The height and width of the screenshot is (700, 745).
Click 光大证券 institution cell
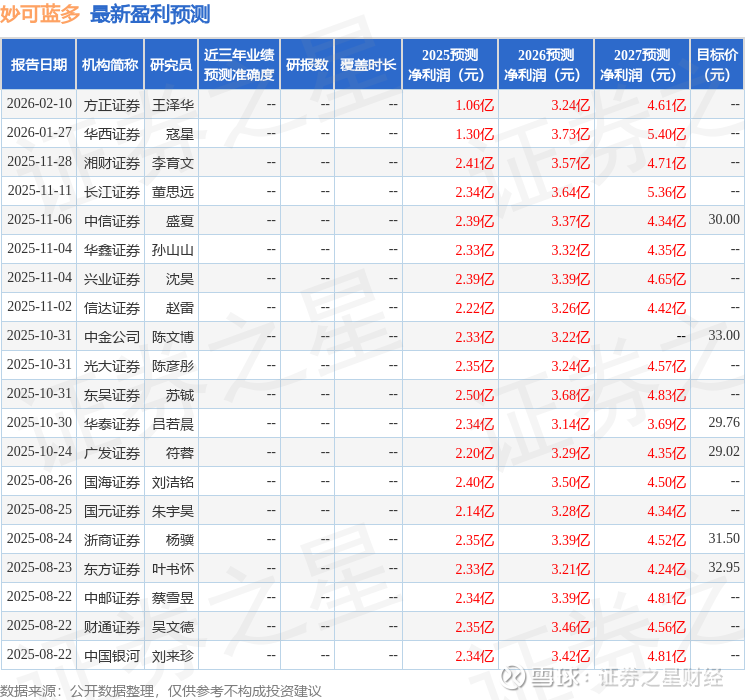(x=112, y=366)
